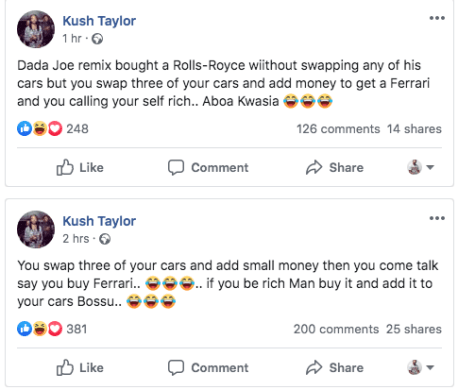Expand the profile selector dropdown on the first post
458x390 pixels.
[x=421, y=167]
